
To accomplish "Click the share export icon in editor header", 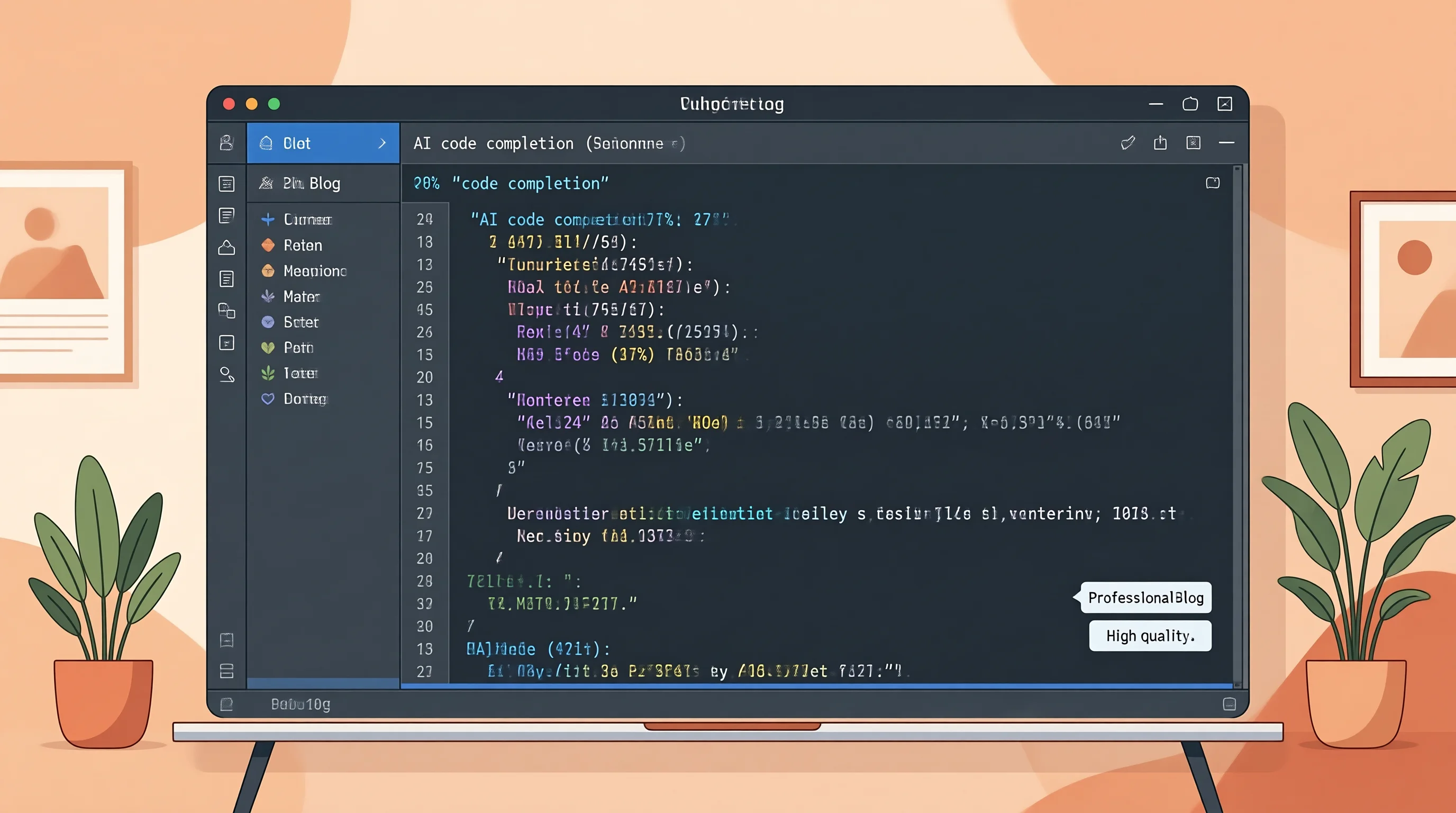I will pos(1160,142).
